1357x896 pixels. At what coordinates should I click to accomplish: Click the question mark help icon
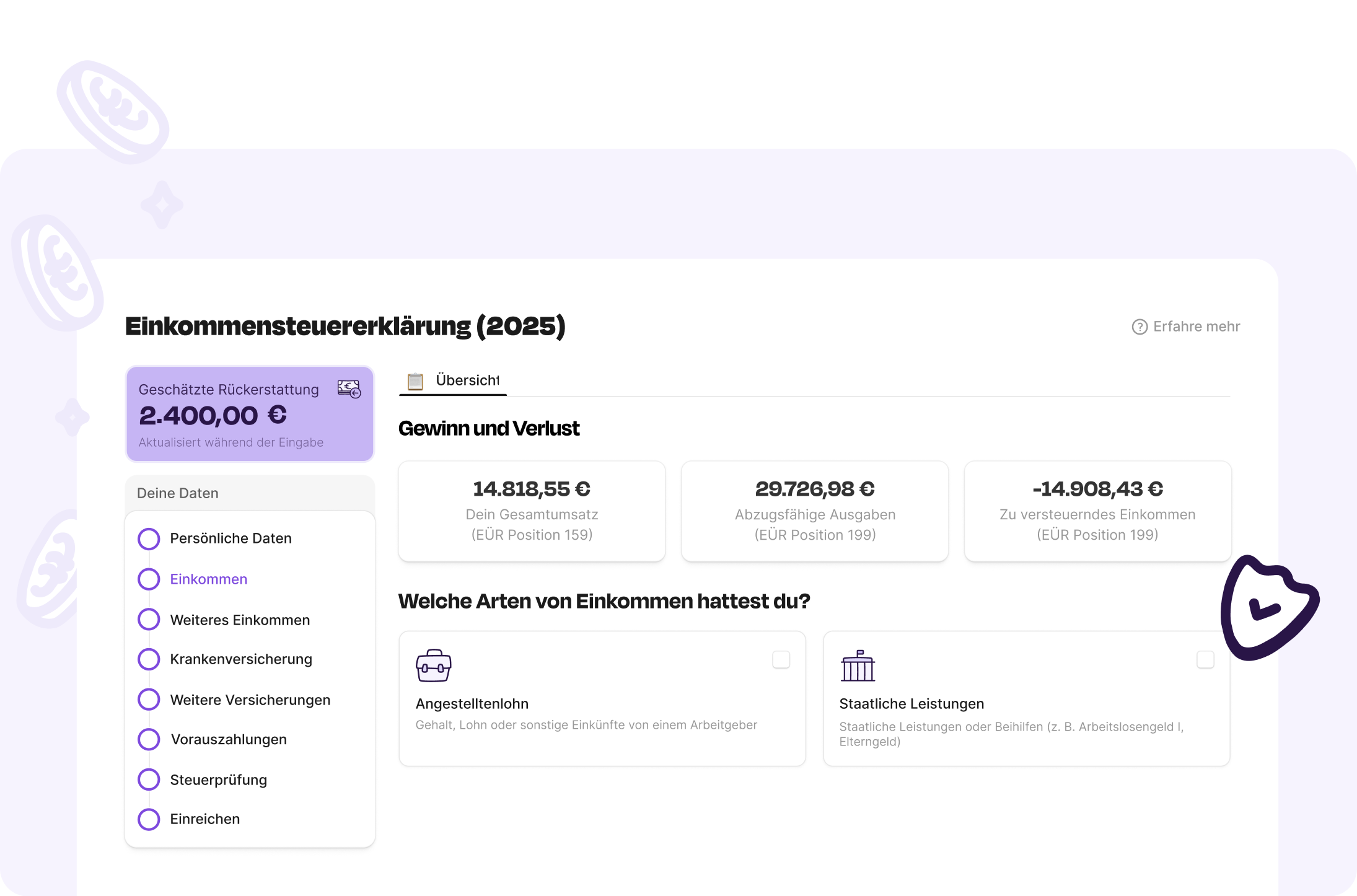[1140, 327]
